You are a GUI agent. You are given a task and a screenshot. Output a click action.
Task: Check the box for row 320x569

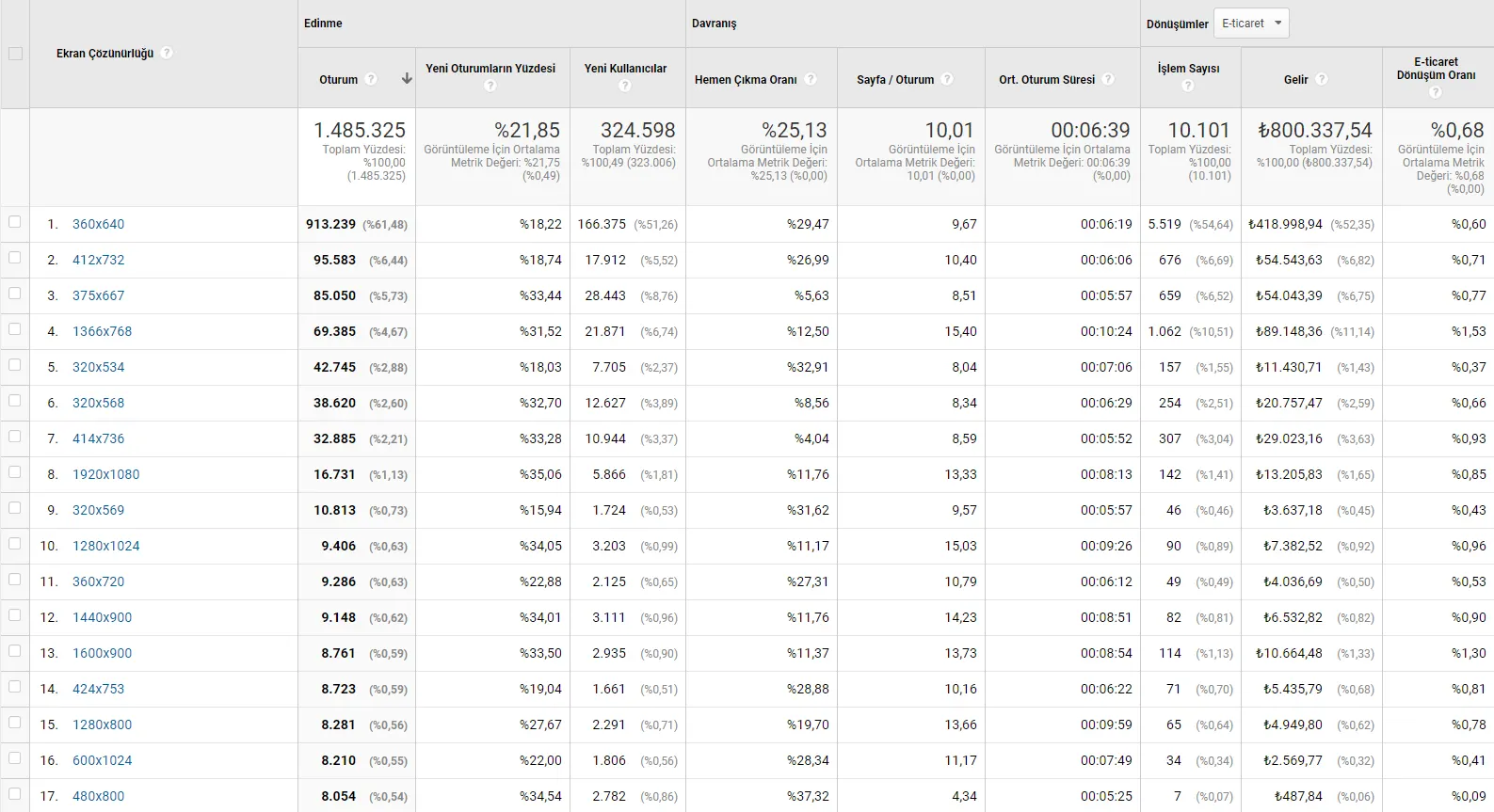pyautogui.click(x=14, y=508)
